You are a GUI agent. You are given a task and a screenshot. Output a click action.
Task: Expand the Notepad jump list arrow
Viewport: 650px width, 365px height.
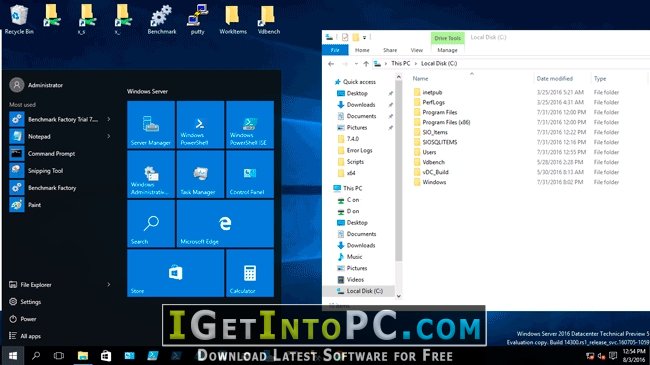[109, 136]
